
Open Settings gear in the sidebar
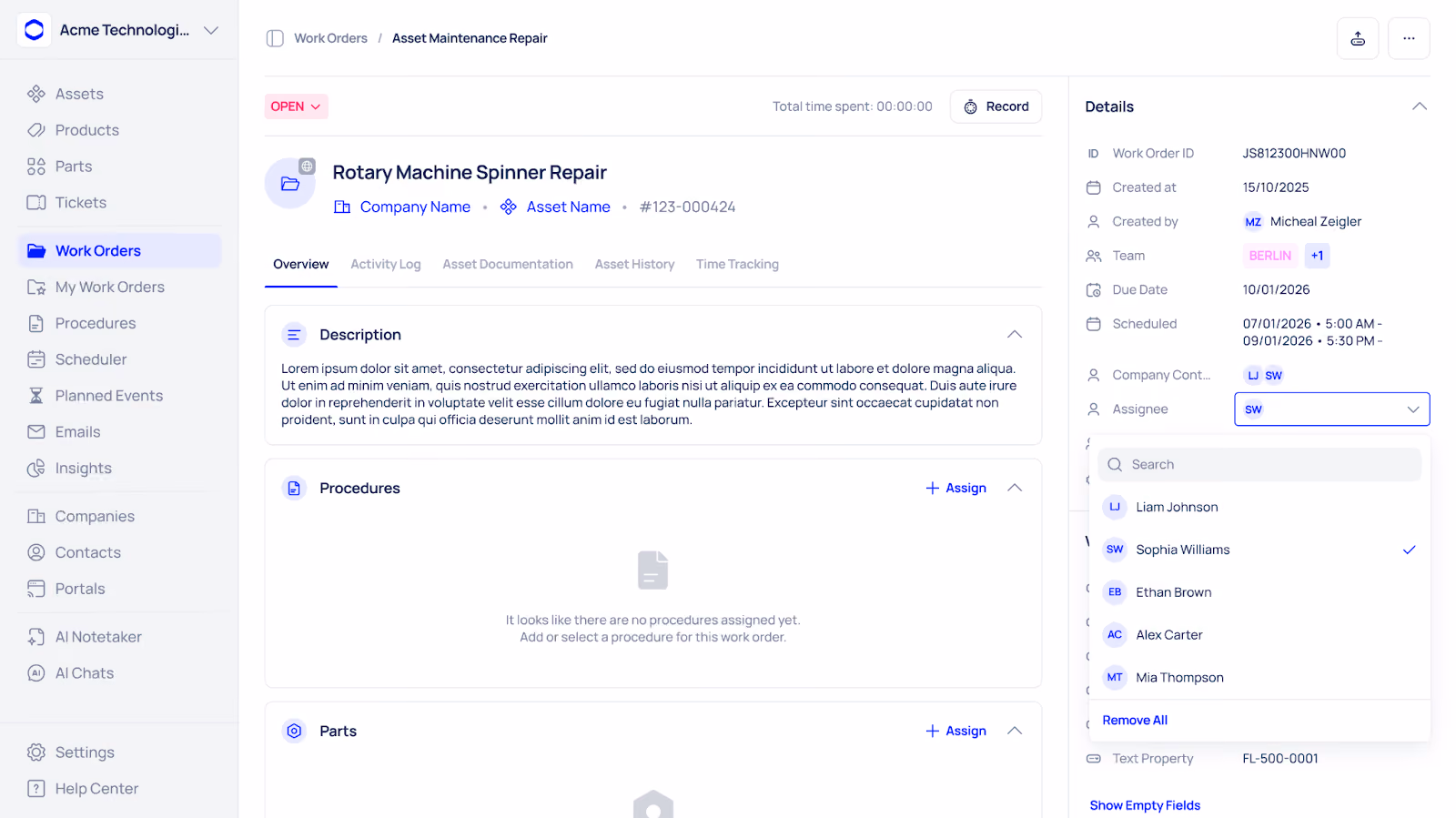tap(36, 752)
